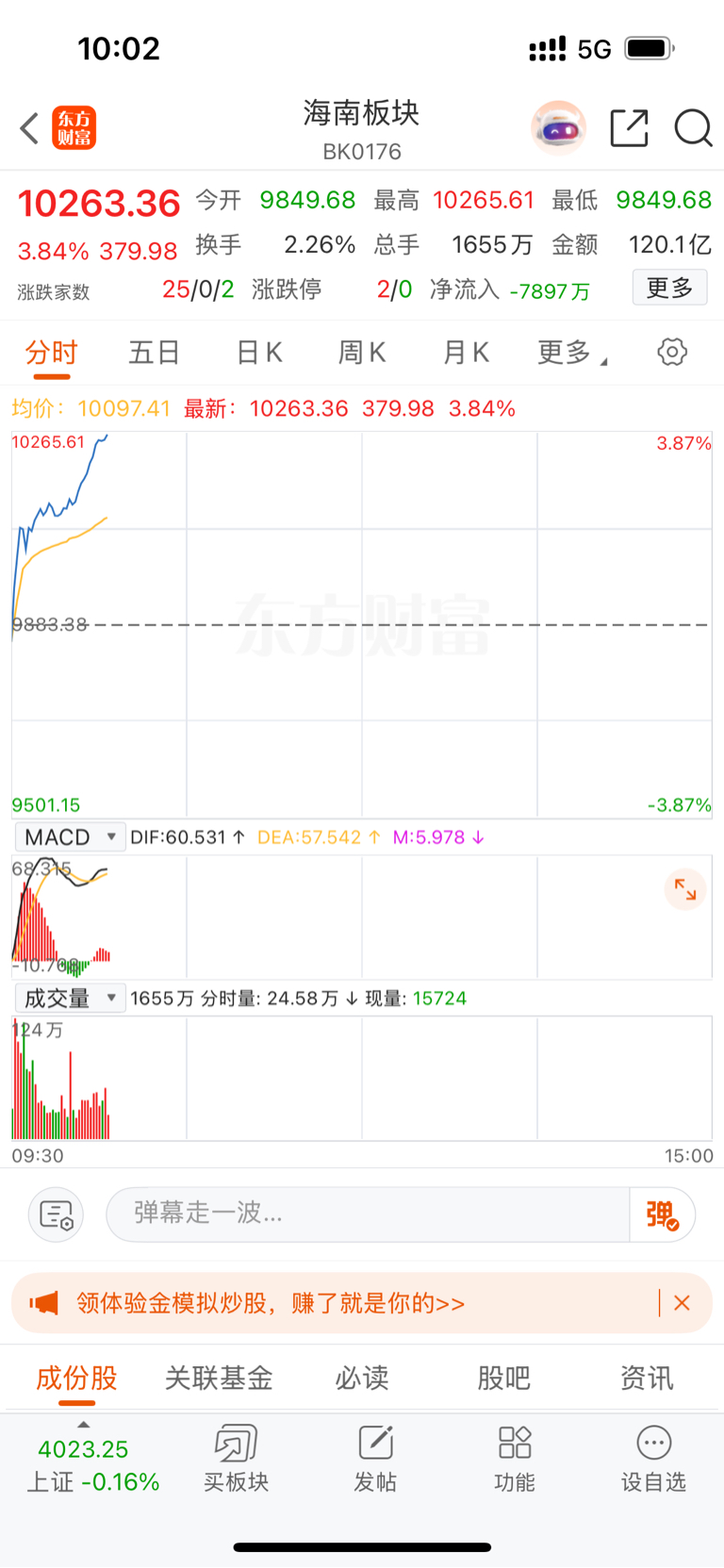
Task: Tap the back arrow icon
Action: click(30, 128)
